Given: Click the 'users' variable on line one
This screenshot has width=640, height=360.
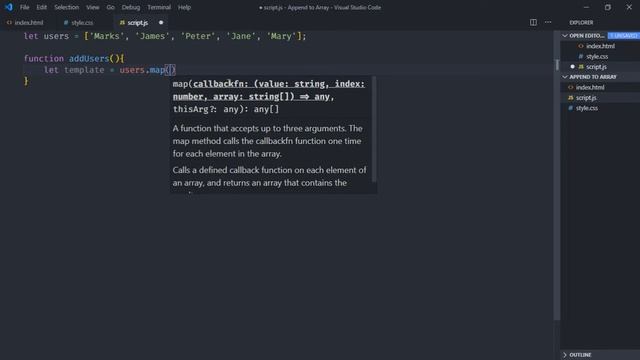Looking at the screenshot, I should coord(56,36).
